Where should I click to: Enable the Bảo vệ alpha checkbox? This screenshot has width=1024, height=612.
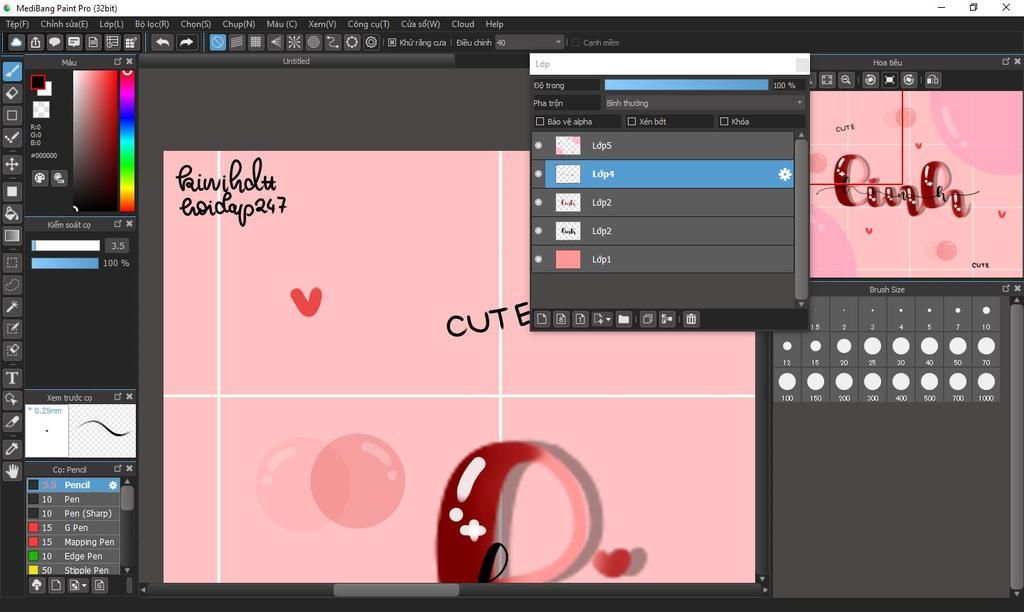(x=539, y=121)
